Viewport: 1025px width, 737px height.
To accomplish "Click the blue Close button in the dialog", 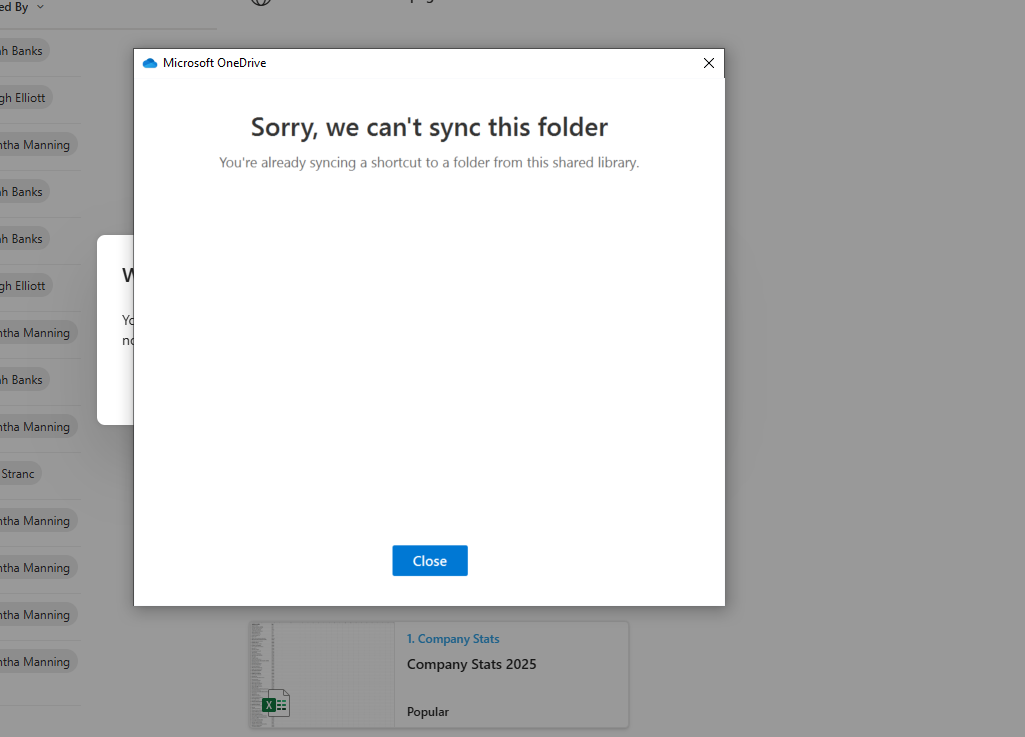I will [429, 560].
